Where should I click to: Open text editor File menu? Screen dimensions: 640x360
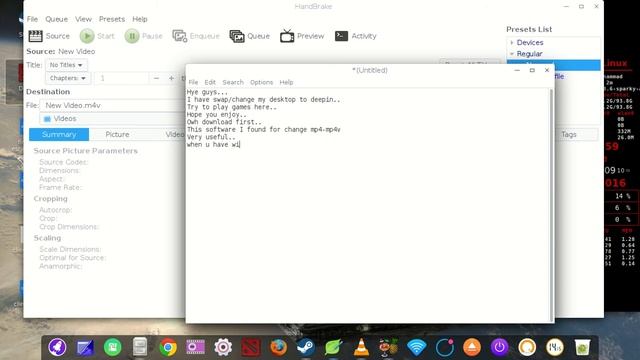point(193,82)
